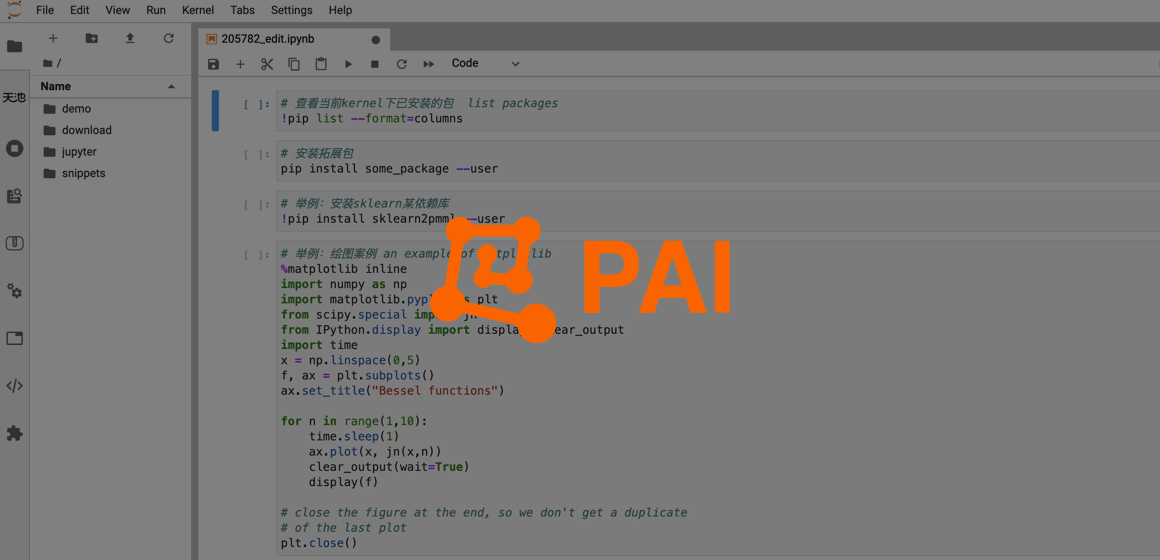1160x560 pixels.
Task: Click the "import numpy as np" line
Action: click(x=343, y=284)
